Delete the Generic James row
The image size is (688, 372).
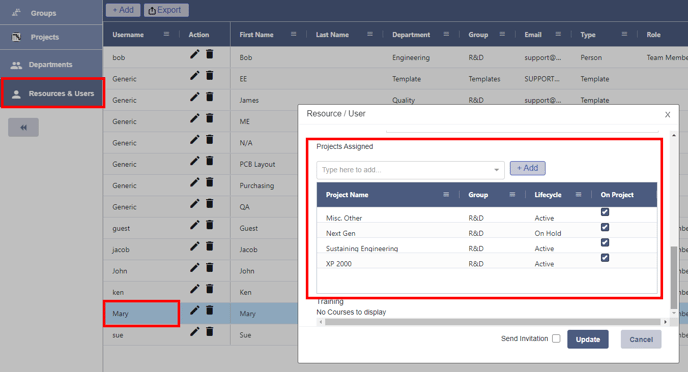pos(210,97)
